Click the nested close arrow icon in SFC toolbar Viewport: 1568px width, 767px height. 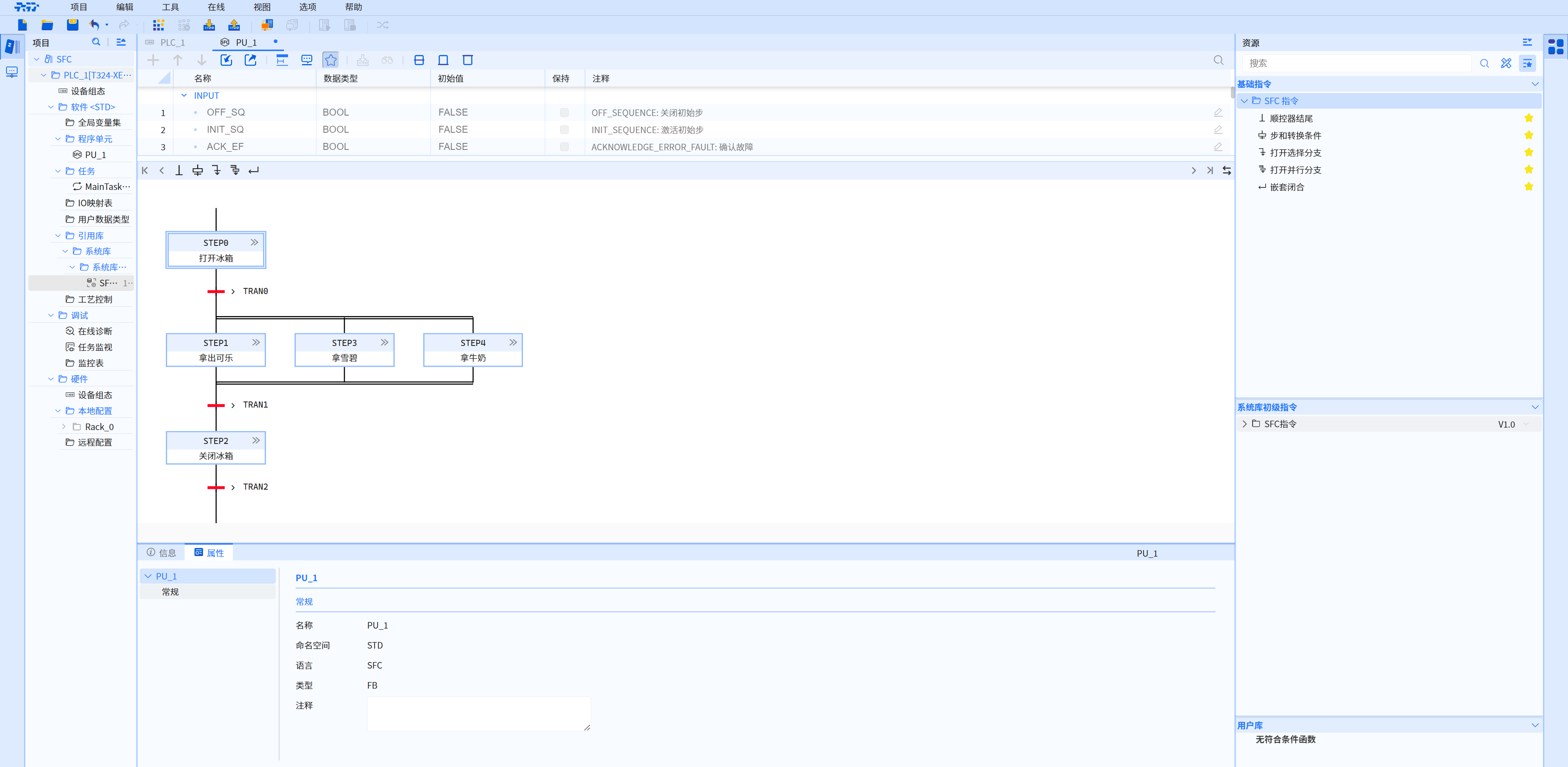pos(254,170)
